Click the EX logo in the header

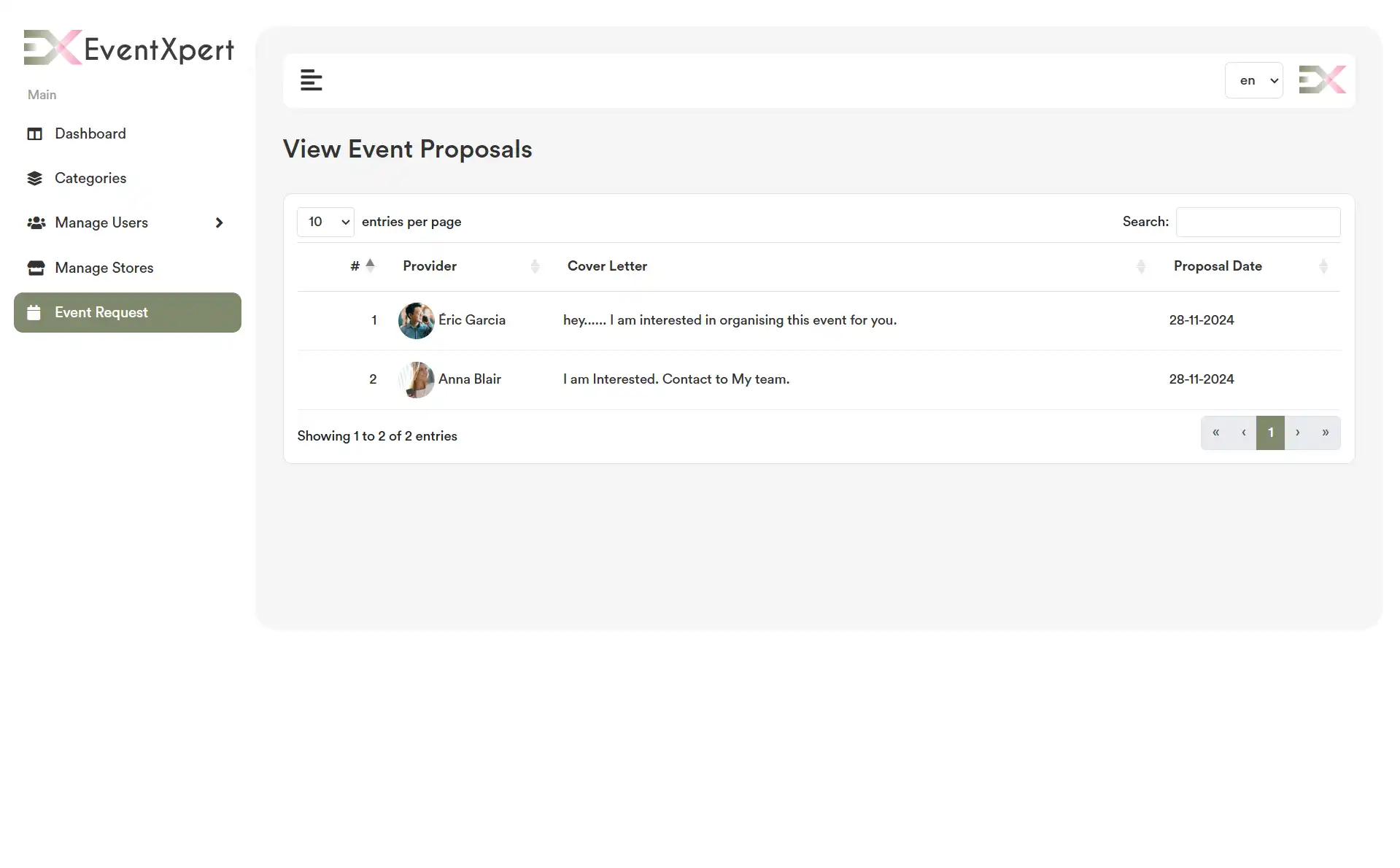point(1322,80)
